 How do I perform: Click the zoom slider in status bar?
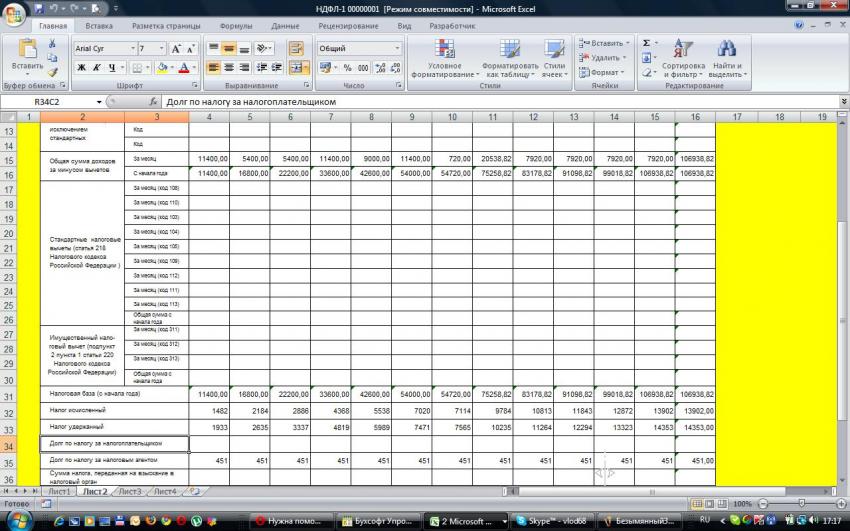[800, 504]
